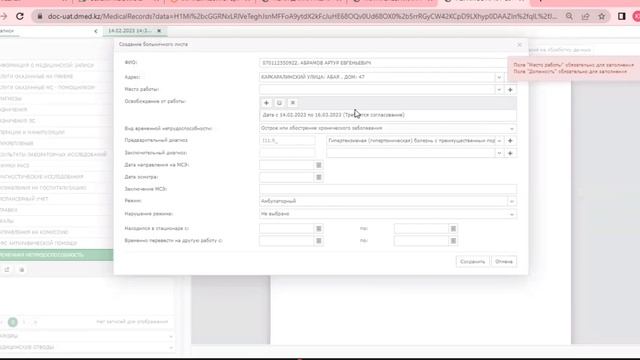Screen dimensions: 640x360
Task: Open the calendar for hospital stay start
Action: [x=319, y=229]
